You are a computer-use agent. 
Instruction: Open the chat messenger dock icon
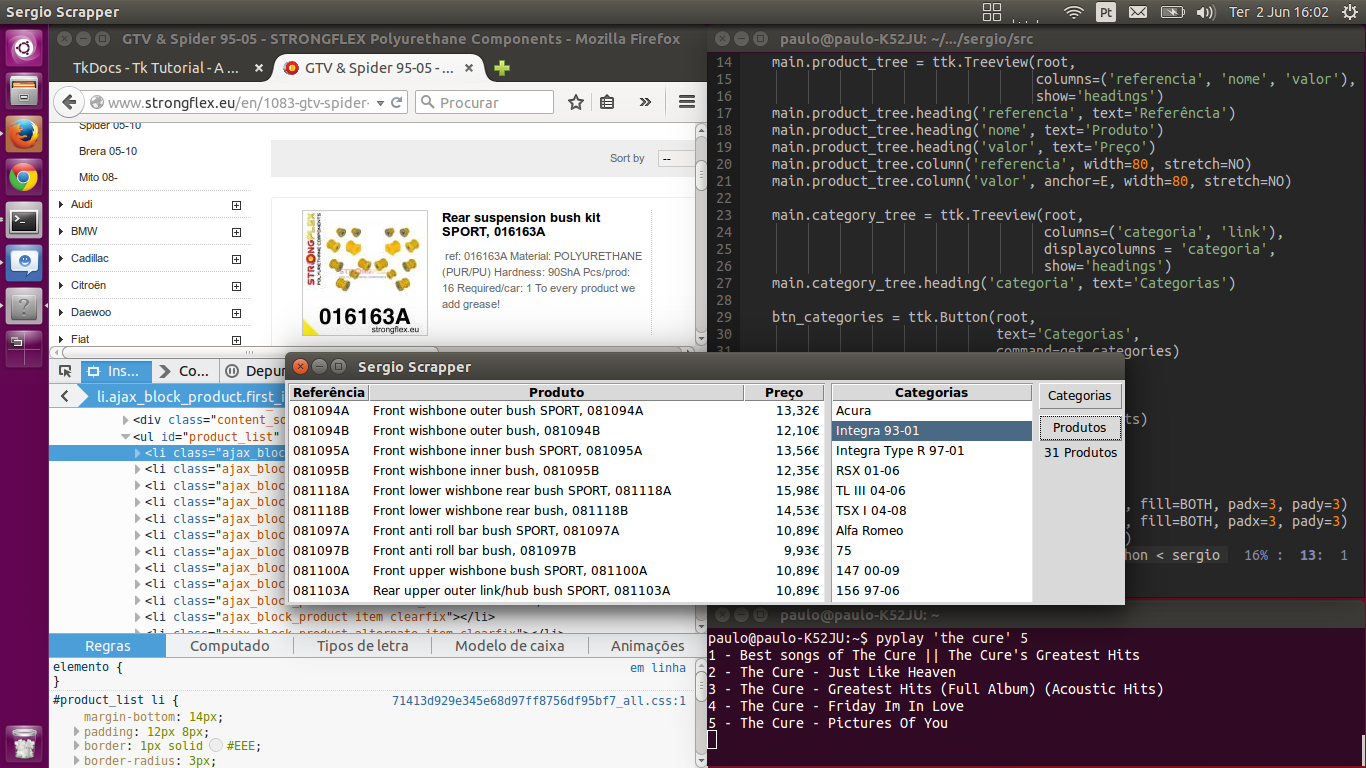(24, 264)
